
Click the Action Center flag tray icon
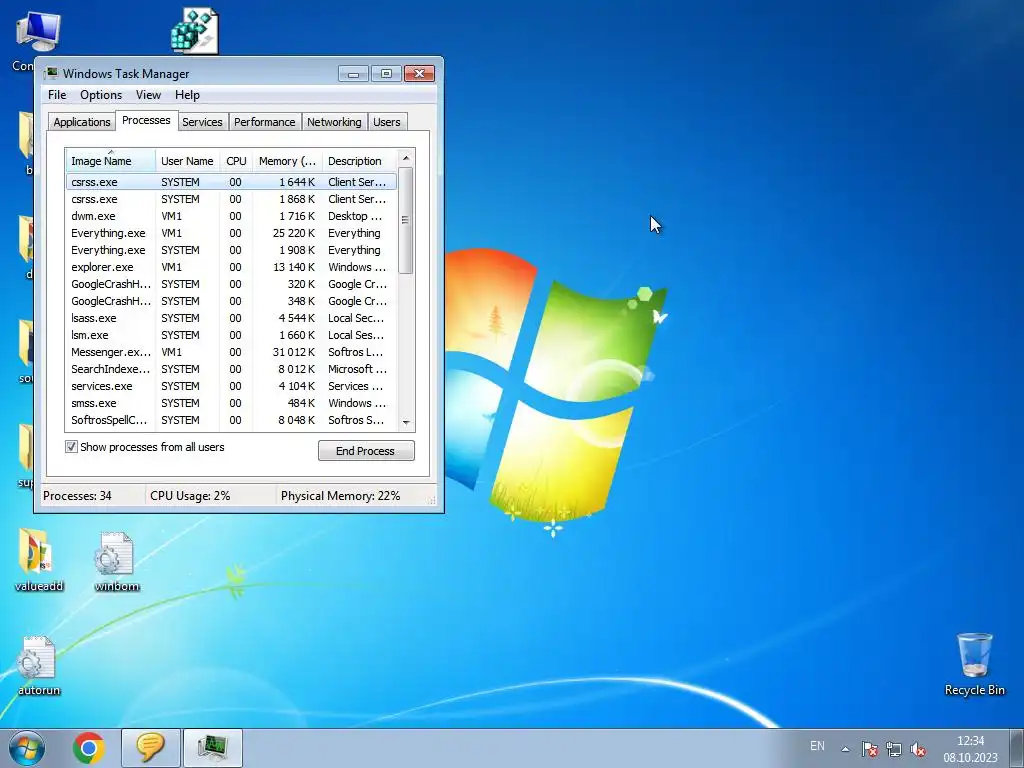pos(869,749)
